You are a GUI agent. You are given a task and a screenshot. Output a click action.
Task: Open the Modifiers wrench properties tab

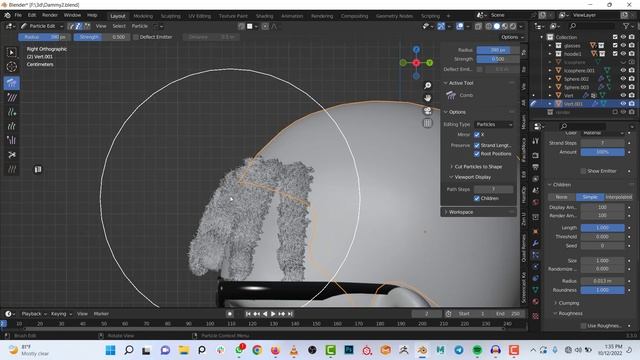coord(536,244)
